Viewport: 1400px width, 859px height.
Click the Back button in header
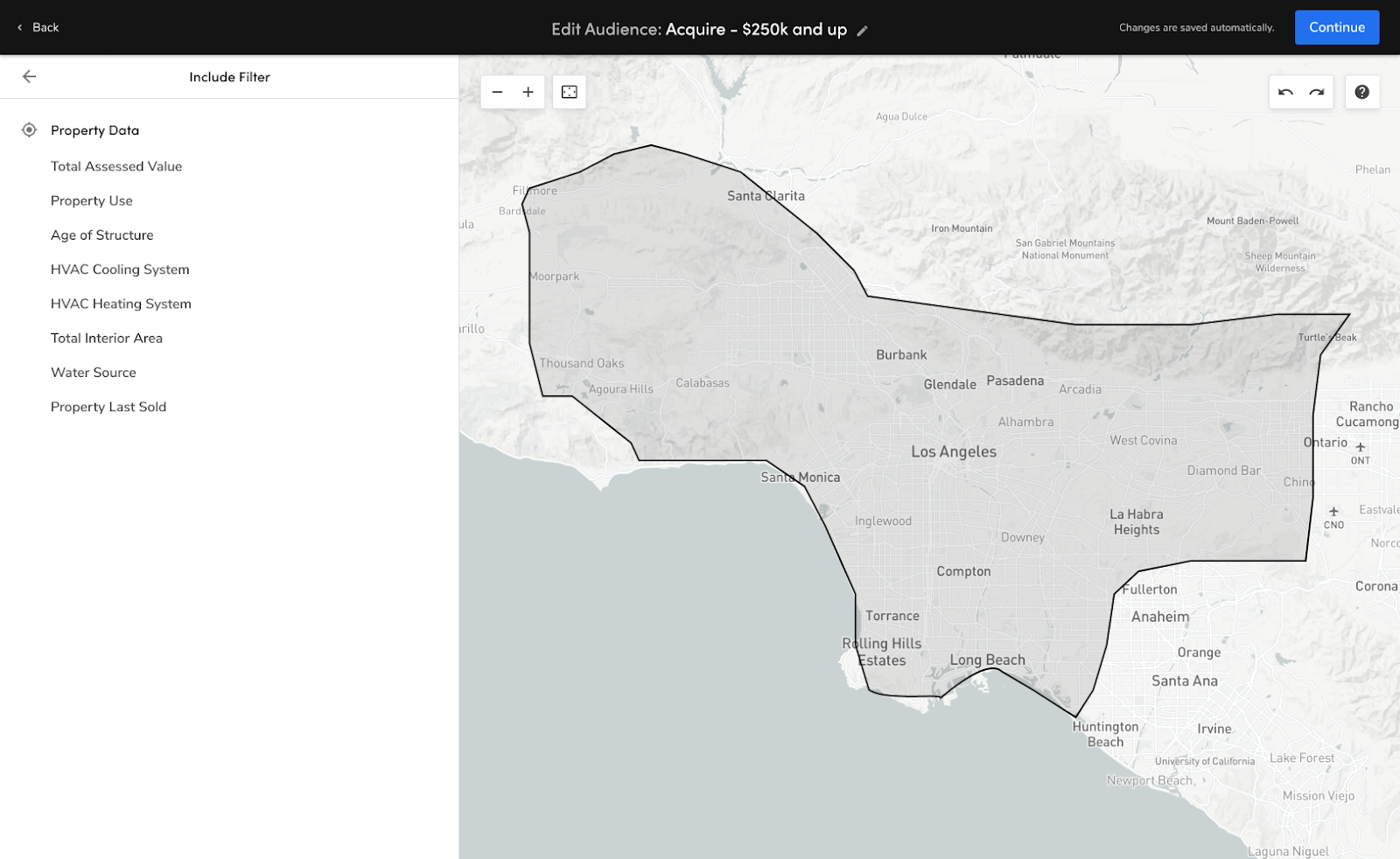(38, 27)
